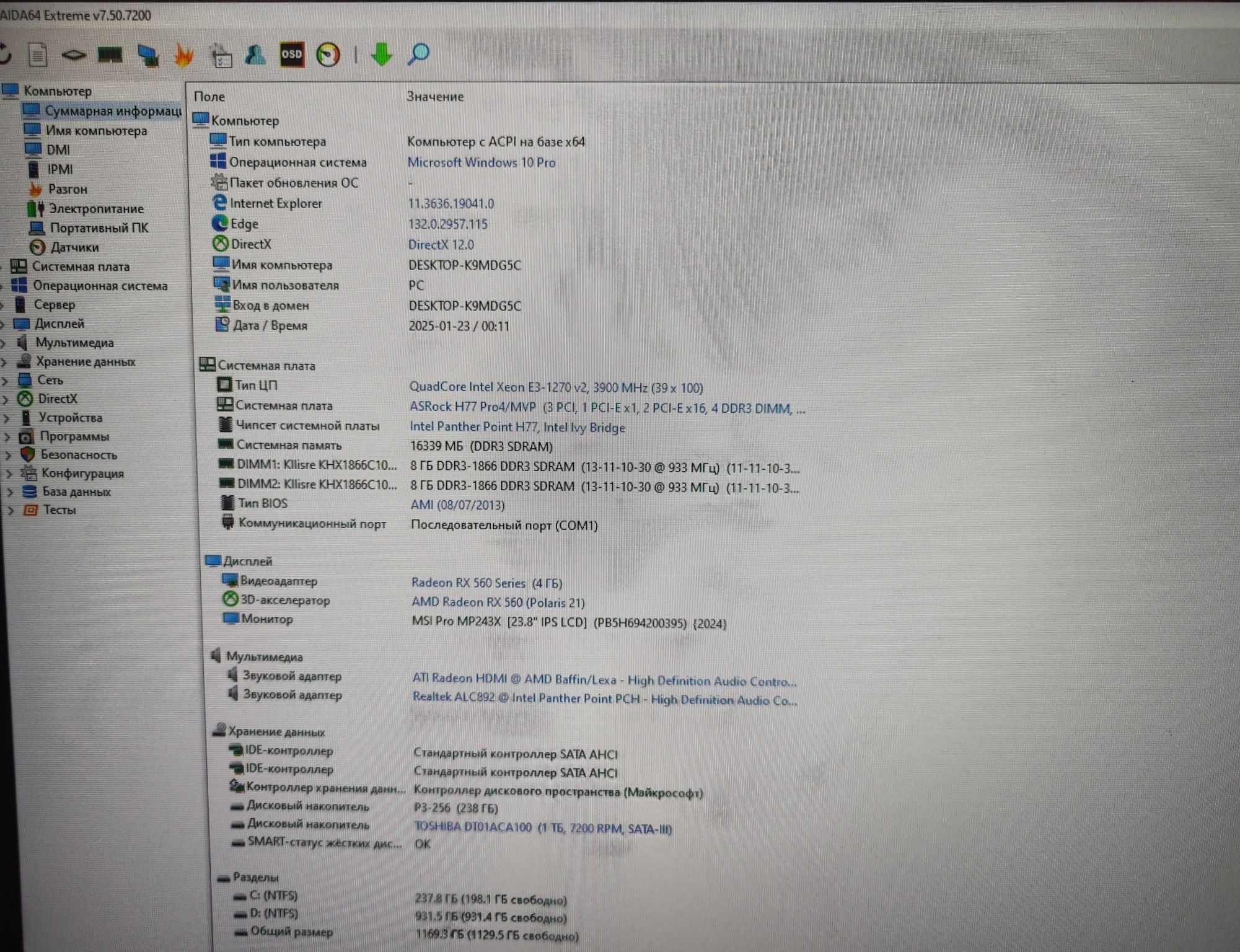The height and width of the screenshot is (952, 1240).
Task: Expand the База данных tree node
Action: pos(10,493)
